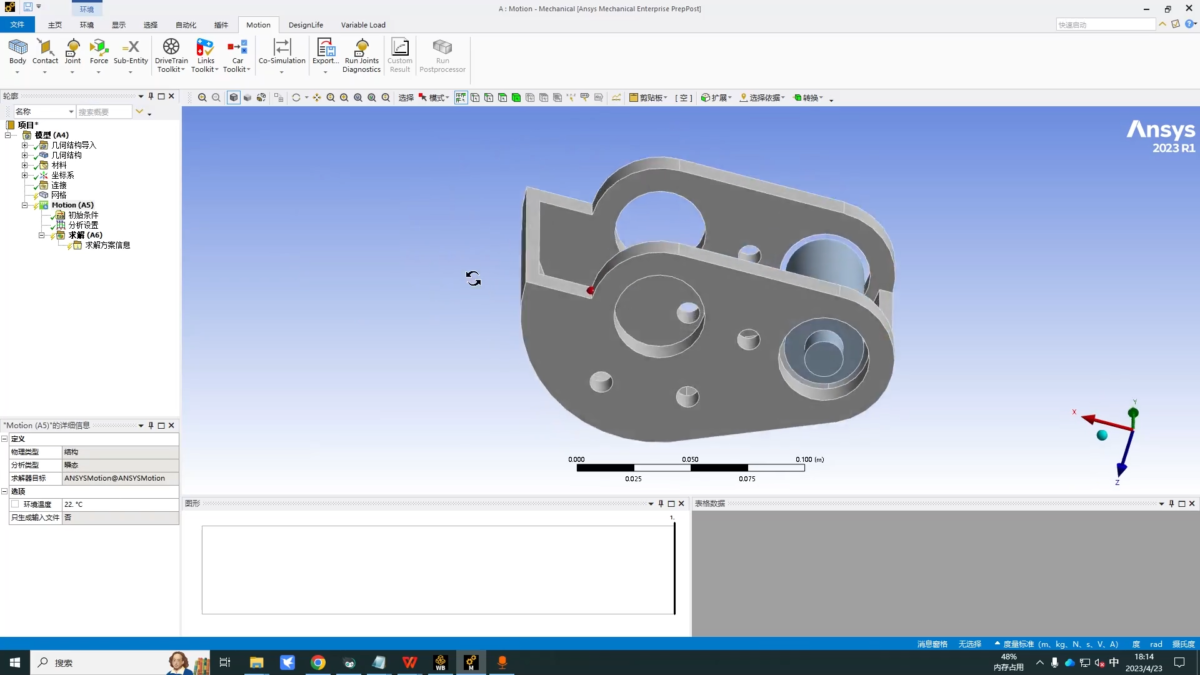Click the Windows Start button
The height and width of the screenshot is (675, 1200).
pyautogui.click(x=15, y=663)
